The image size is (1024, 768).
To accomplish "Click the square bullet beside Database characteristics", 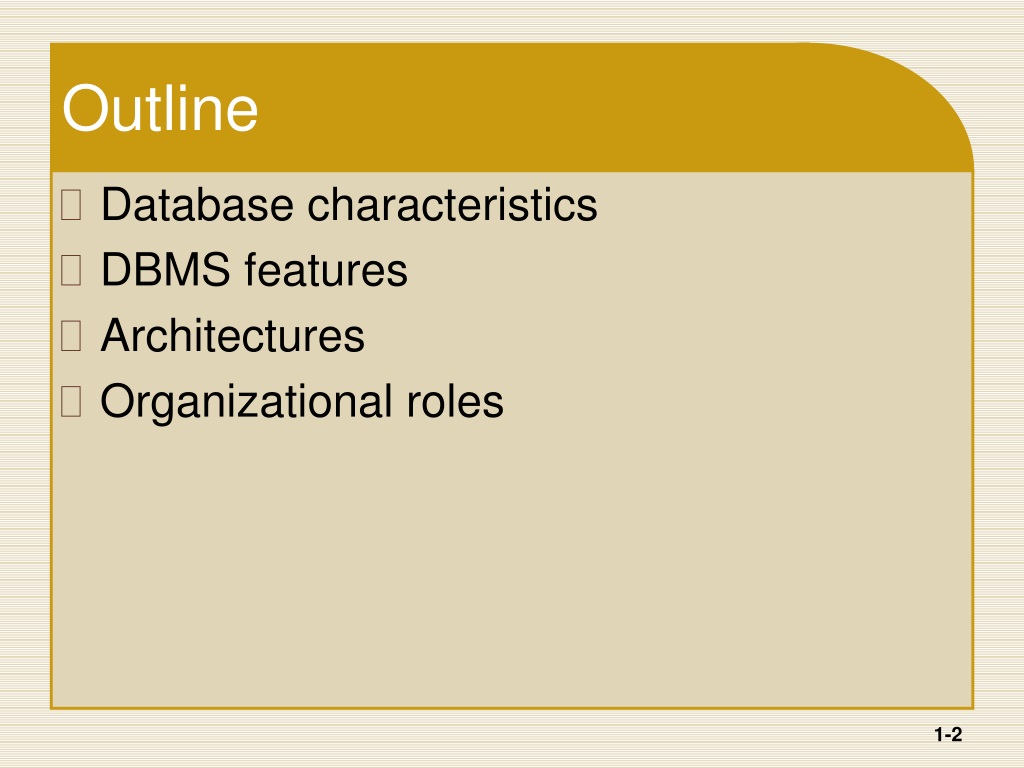I will [x=71, y=205].
